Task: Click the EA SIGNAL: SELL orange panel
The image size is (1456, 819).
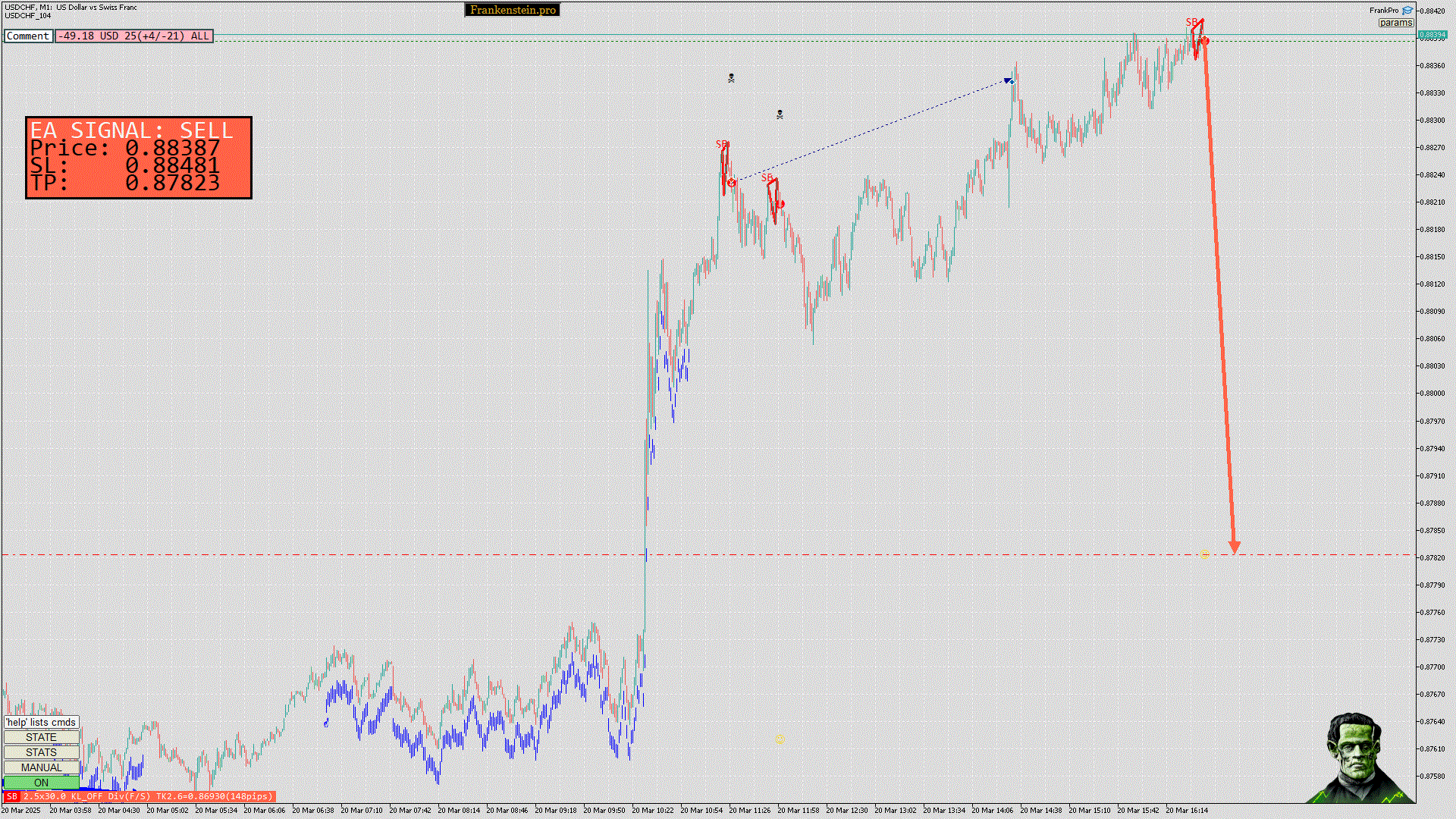Action: 139,158
